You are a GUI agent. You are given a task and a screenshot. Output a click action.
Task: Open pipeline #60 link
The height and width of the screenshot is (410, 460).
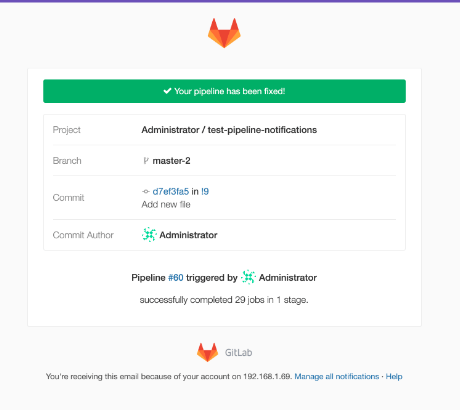[176, 277]
